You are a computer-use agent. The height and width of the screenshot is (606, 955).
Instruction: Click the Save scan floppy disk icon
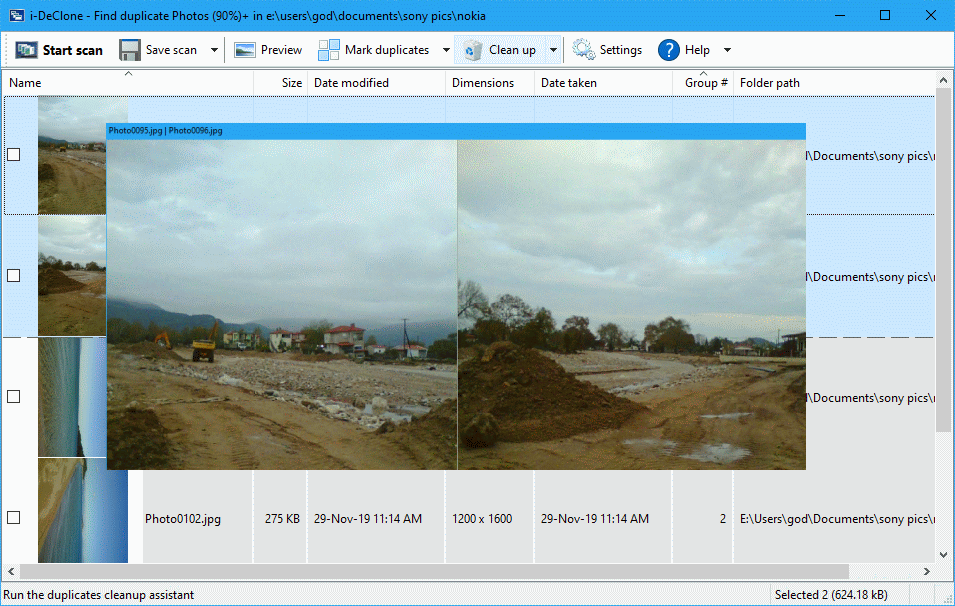[x=130, y=50]
